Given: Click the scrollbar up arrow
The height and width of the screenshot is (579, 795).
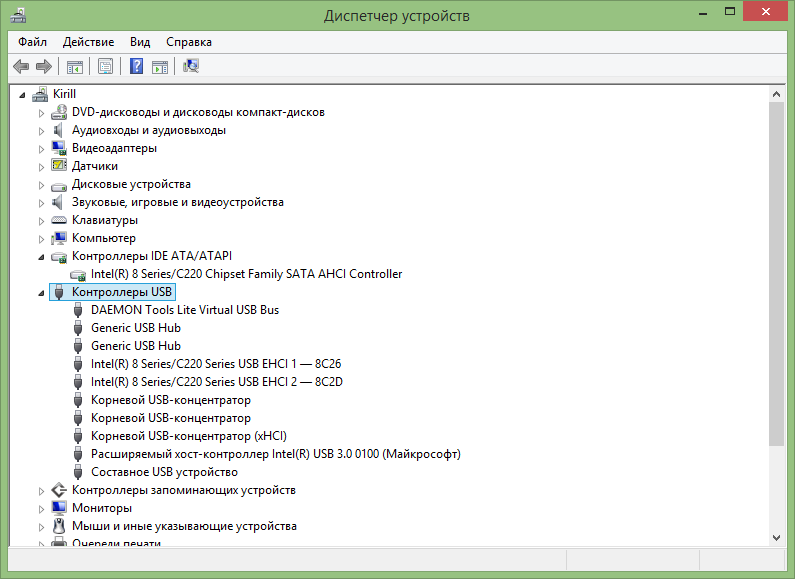Looking at the screenshot, I should point(776,94).
